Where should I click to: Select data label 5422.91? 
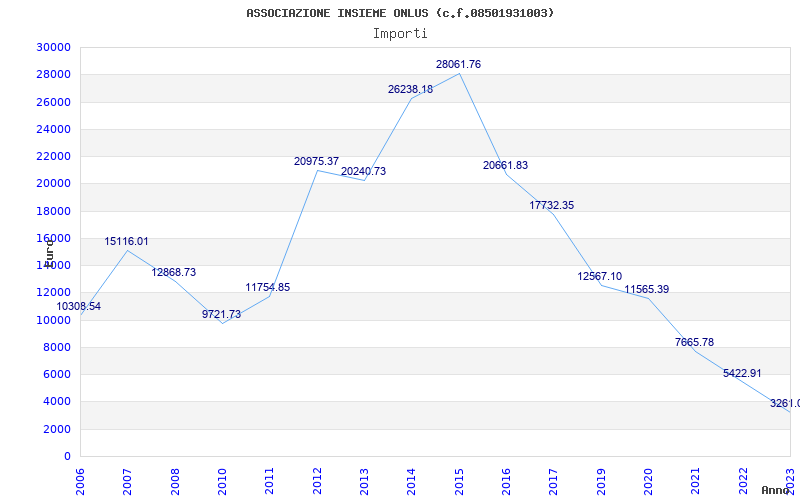[x=742, y=373]
